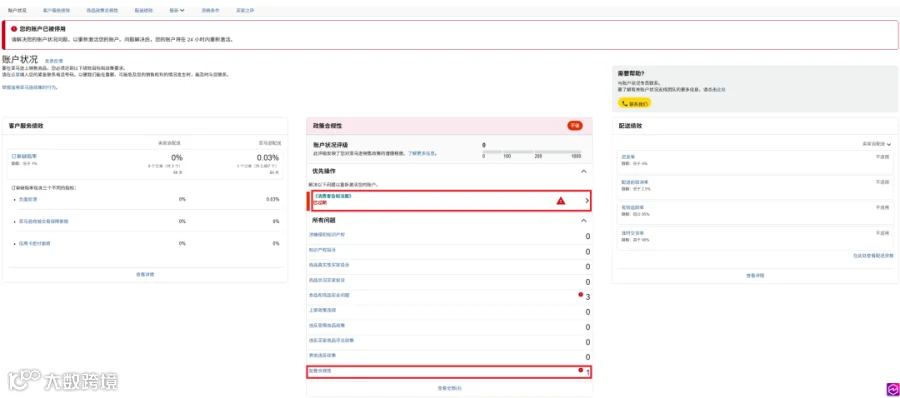Click 查看全部 at bottom of policy panel

click(x=449, y=388)
